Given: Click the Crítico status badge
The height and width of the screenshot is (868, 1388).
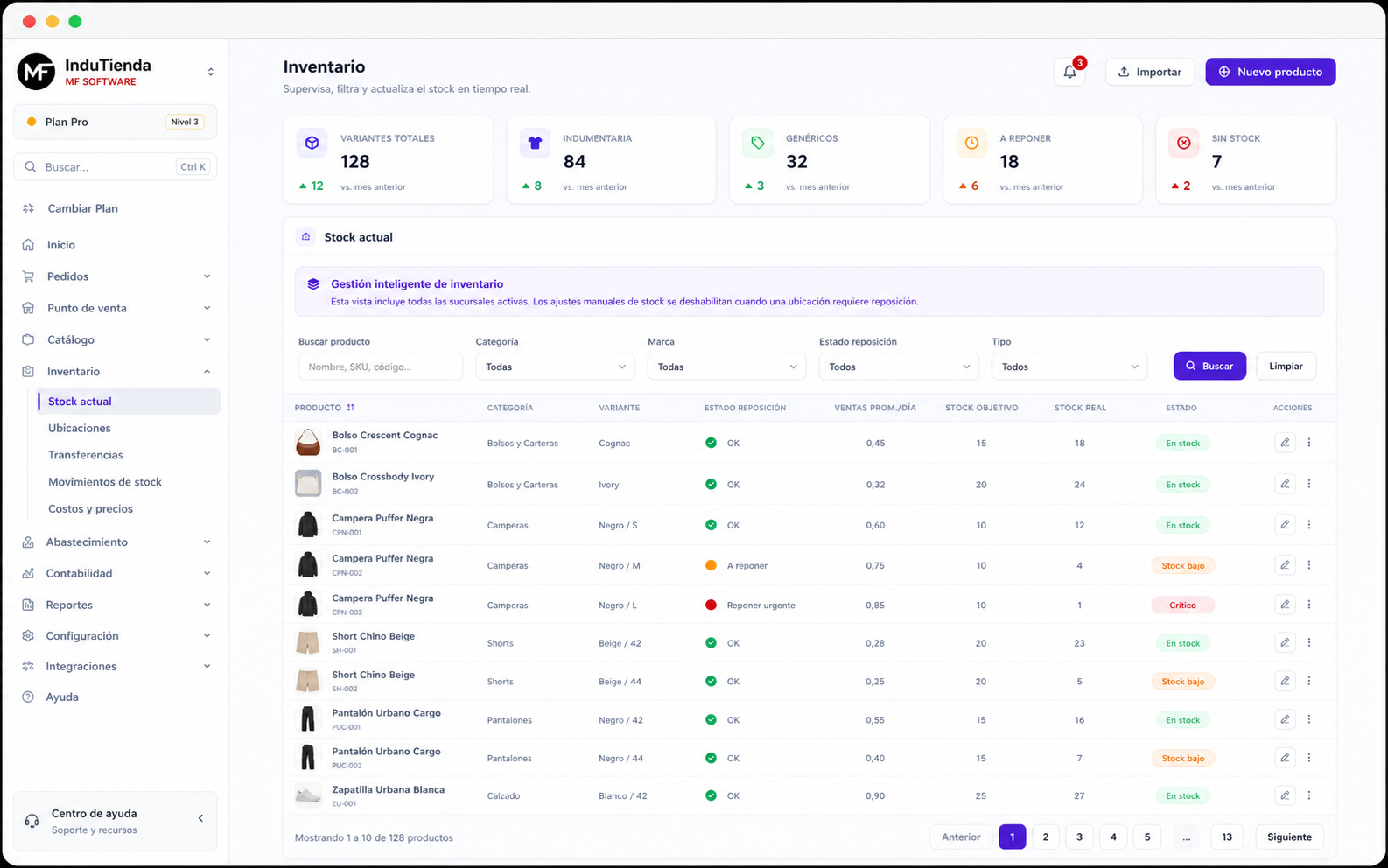Looking at the screenshot, I should [1182, 605].
